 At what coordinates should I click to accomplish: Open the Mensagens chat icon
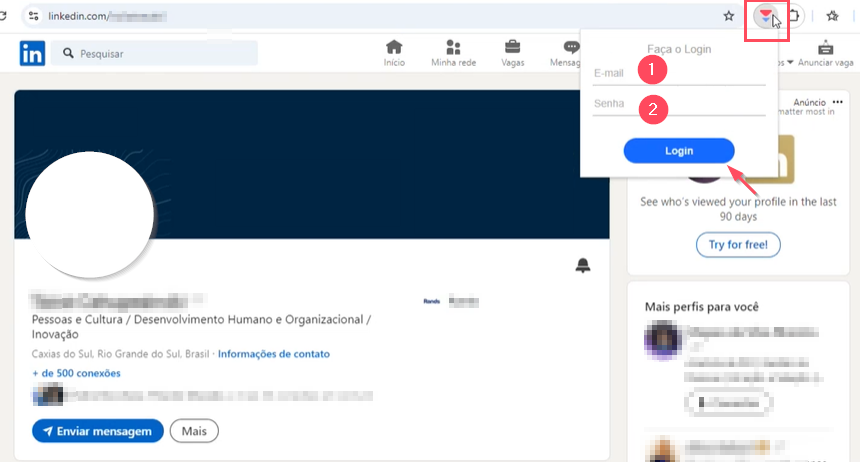570,47
